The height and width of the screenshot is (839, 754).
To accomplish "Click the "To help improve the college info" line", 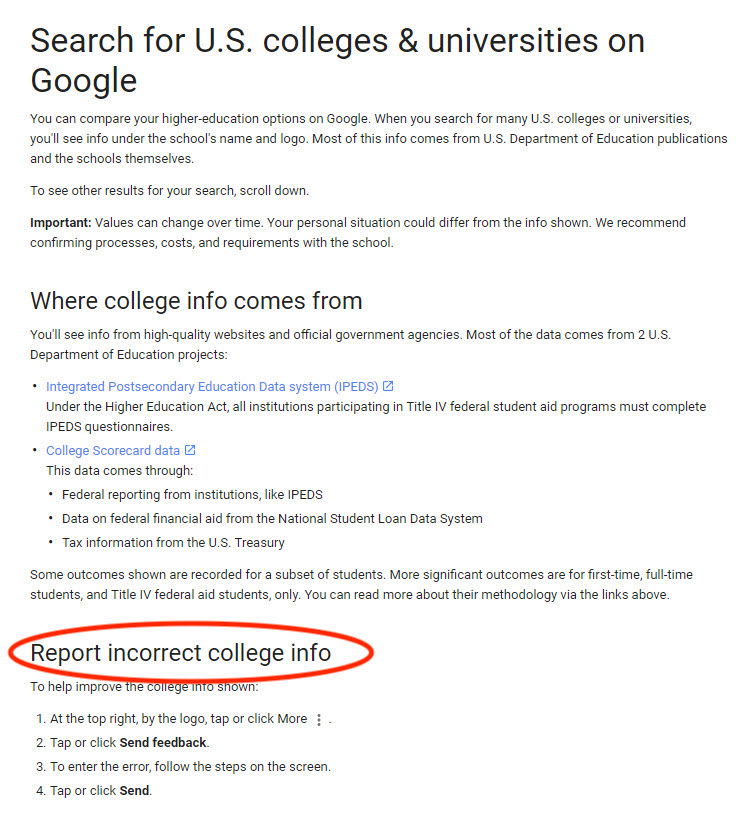I will pos(144,687).
